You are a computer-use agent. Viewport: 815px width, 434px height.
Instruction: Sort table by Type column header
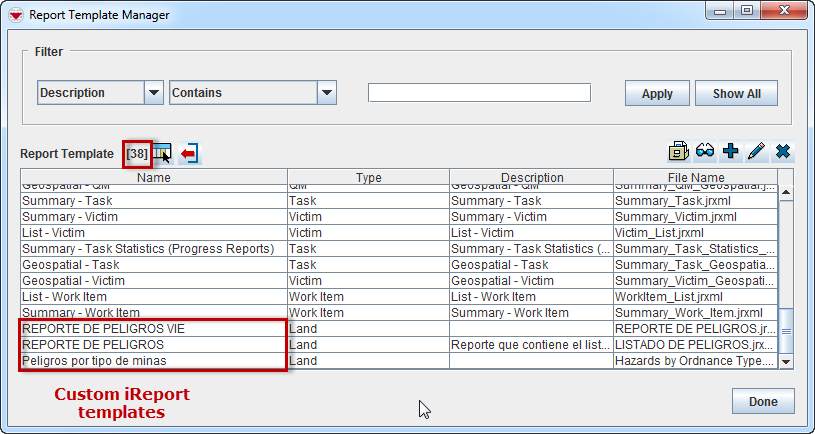(x=368, y=178)
